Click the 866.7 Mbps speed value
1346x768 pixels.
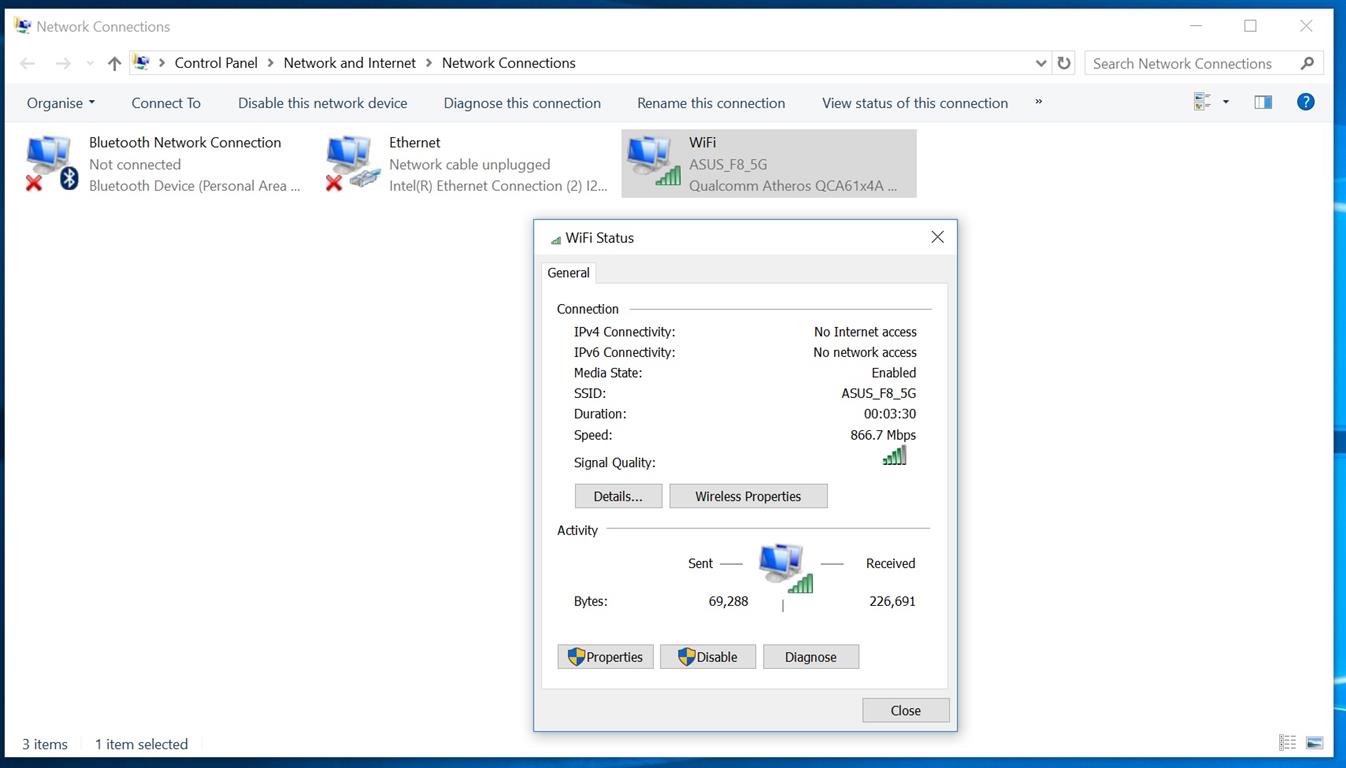[x=883, y=435]
